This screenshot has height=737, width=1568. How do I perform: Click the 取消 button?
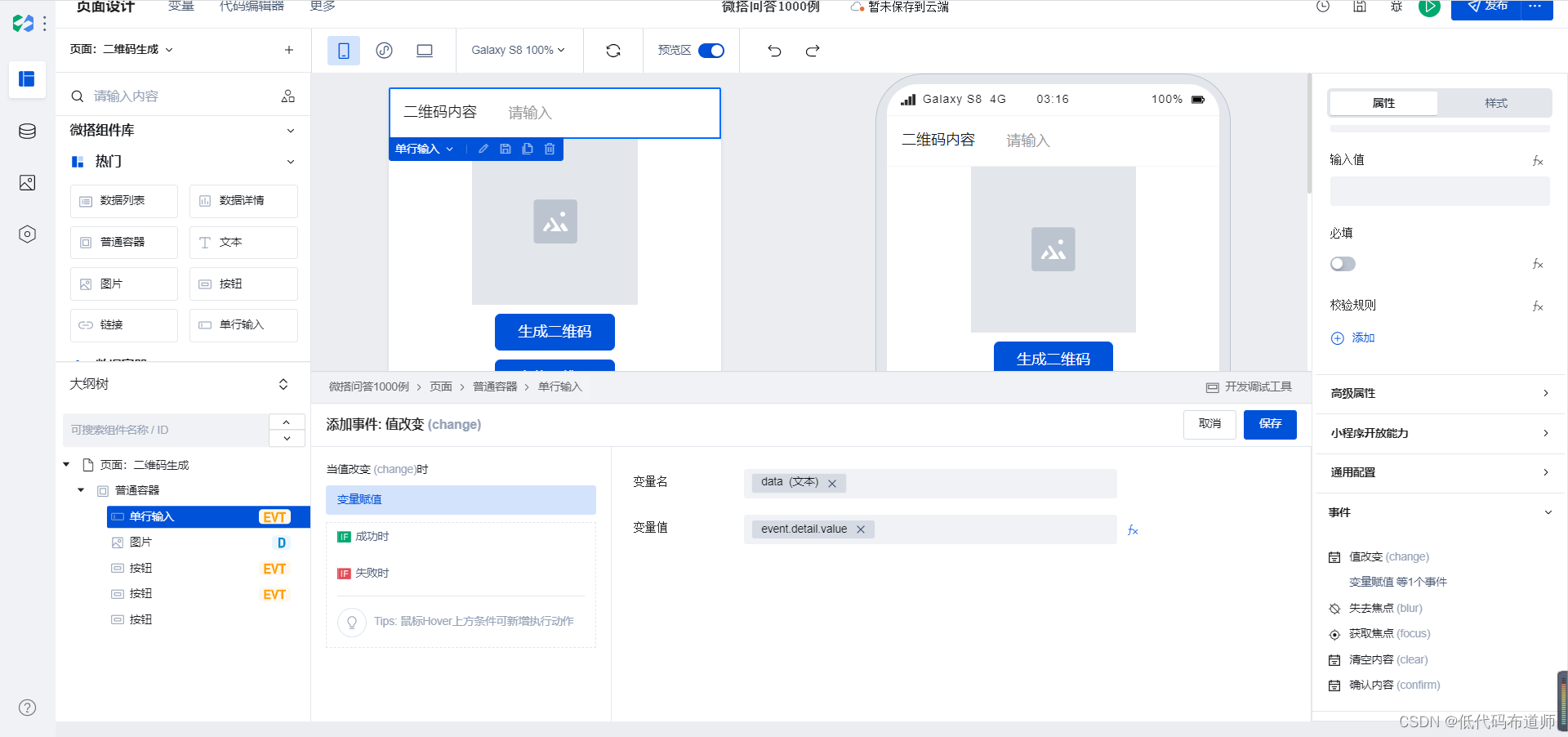[1209, 424]
